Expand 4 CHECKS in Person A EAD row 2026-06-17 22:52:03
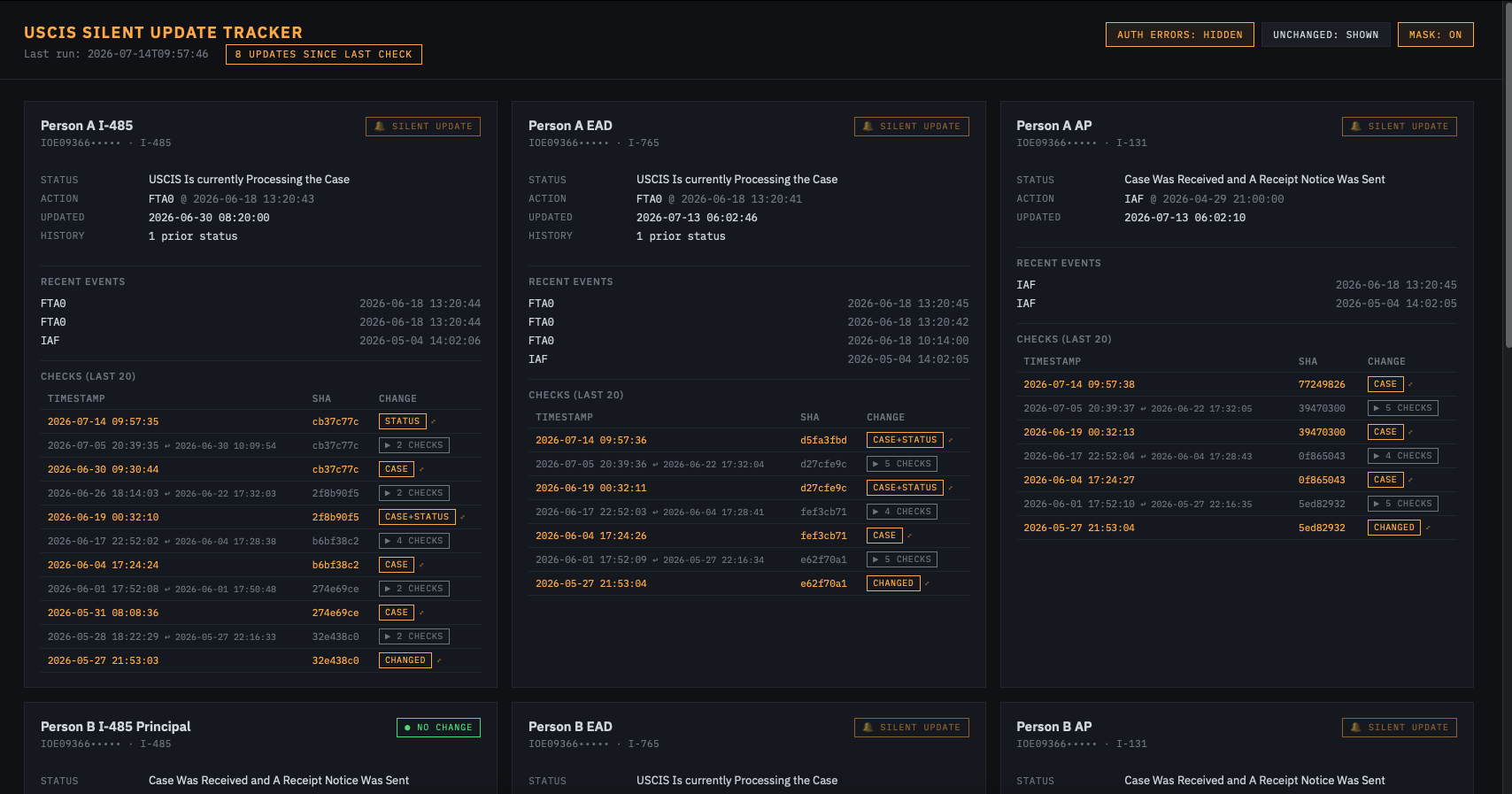The width and height of the screenshot is (1512, 794). coord(902,512)
